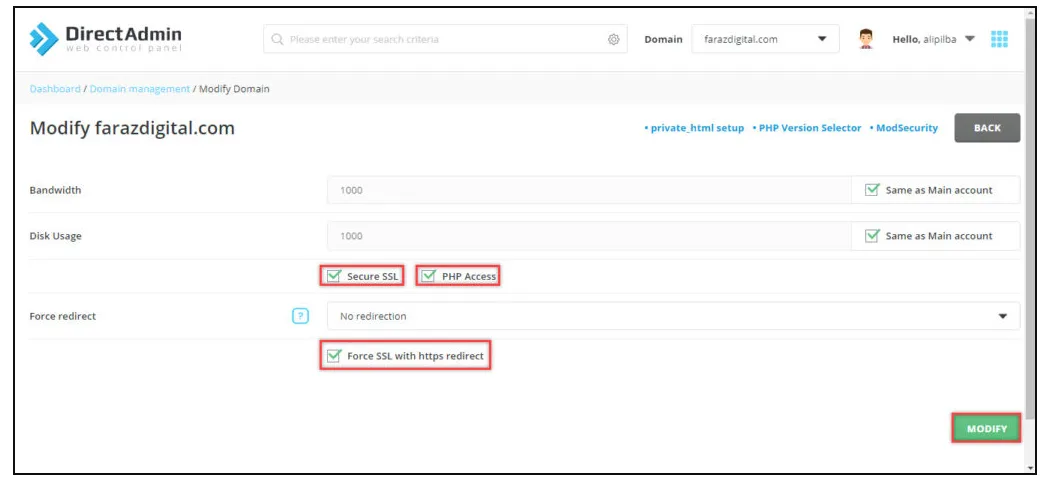Toggle Disk Usage Same as Main account checkbox

(871, 235)
